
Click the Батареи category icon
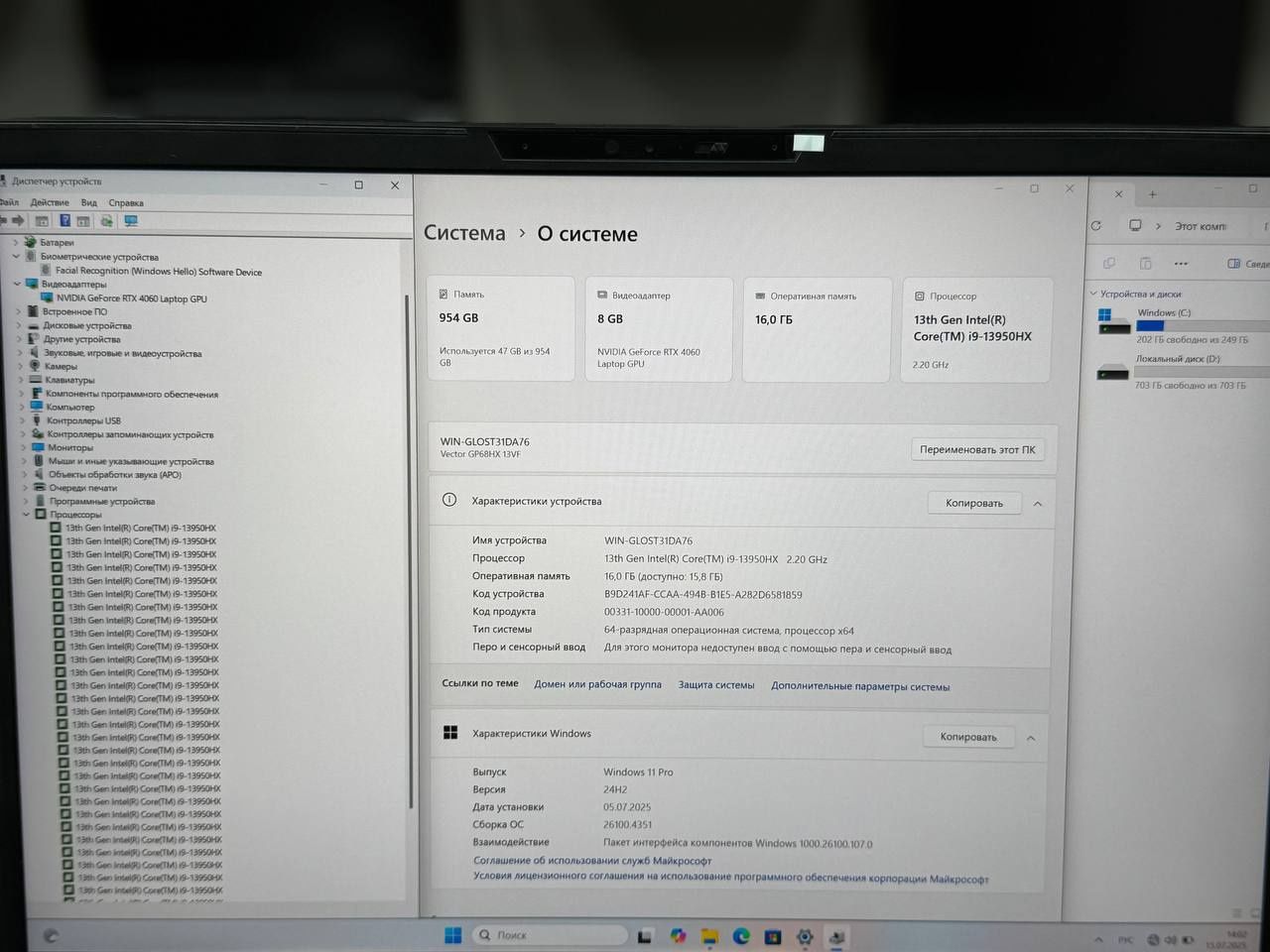point(30,242)
